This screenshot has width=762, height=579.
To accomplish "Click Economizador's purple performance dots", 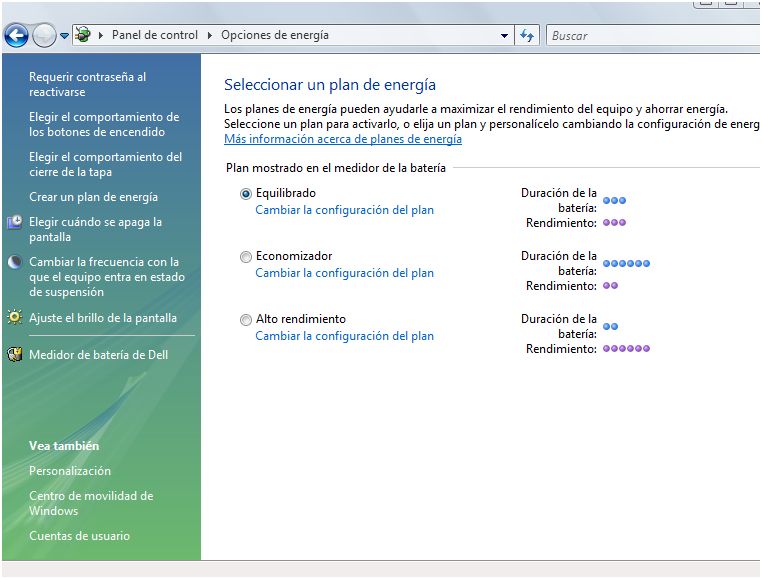I will 610,285.
